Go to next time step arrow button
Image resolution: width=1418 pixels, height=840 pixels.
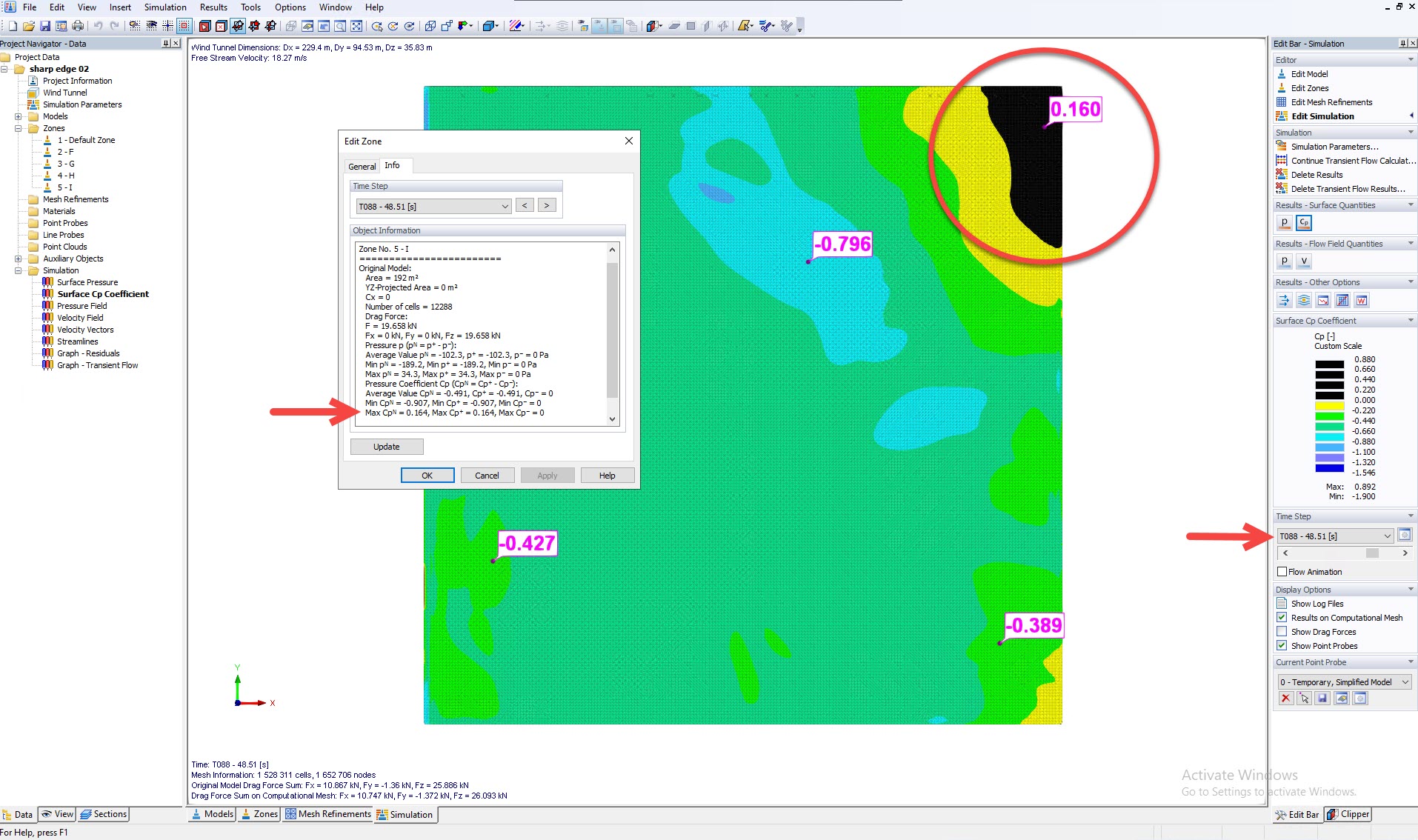pos(547,205)
